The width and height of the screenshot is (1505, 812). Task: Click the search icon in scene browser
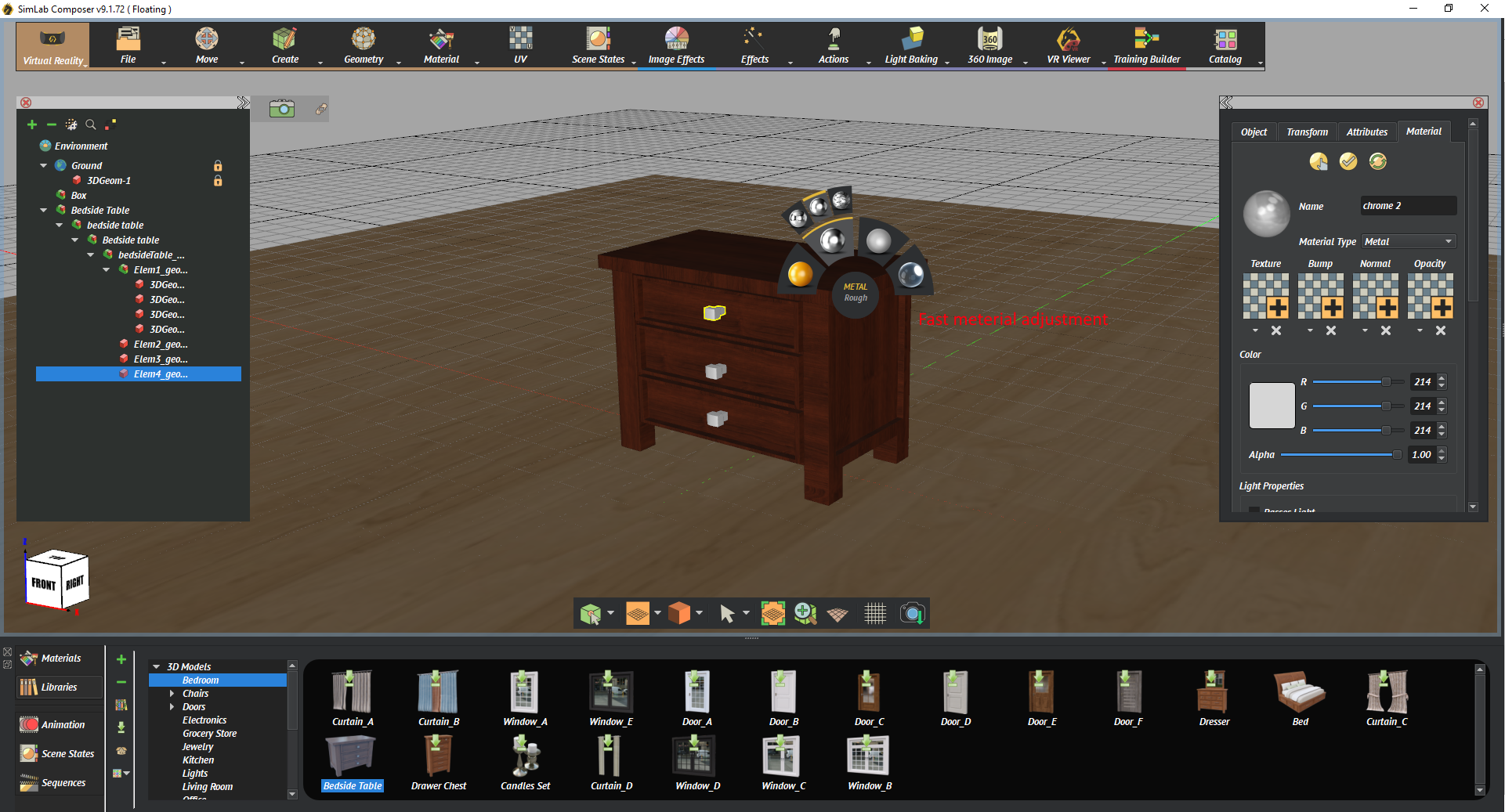click(91, 125)
